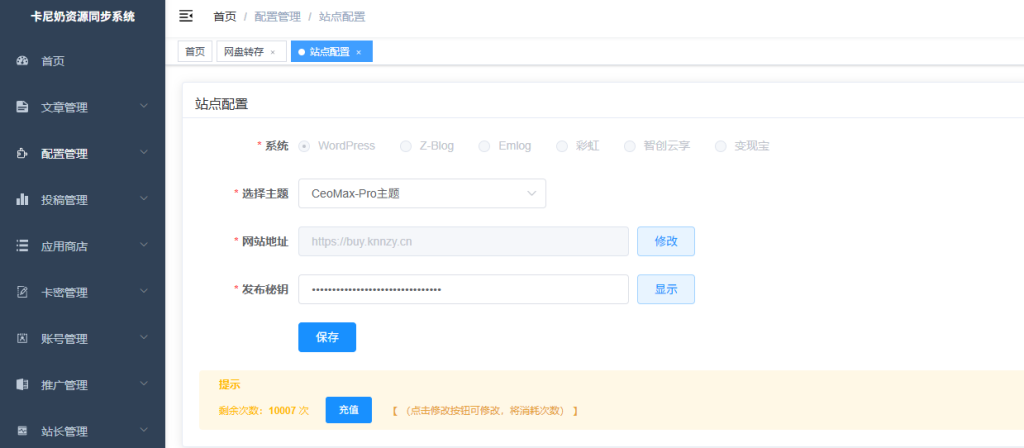Click the 提示 heading in notice box
This screenshot has width=1024, height=448.
pyautogui.click(x=229, y=385)
